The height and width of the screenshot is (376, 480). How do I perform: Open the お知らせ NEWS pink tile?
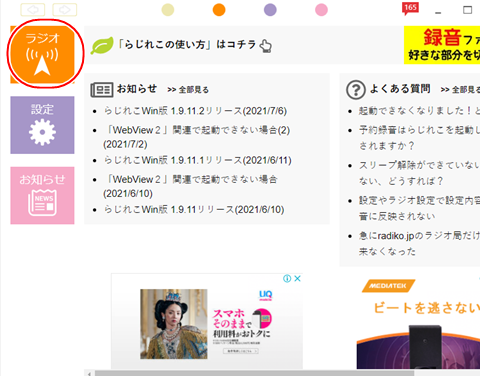(42, 195)
